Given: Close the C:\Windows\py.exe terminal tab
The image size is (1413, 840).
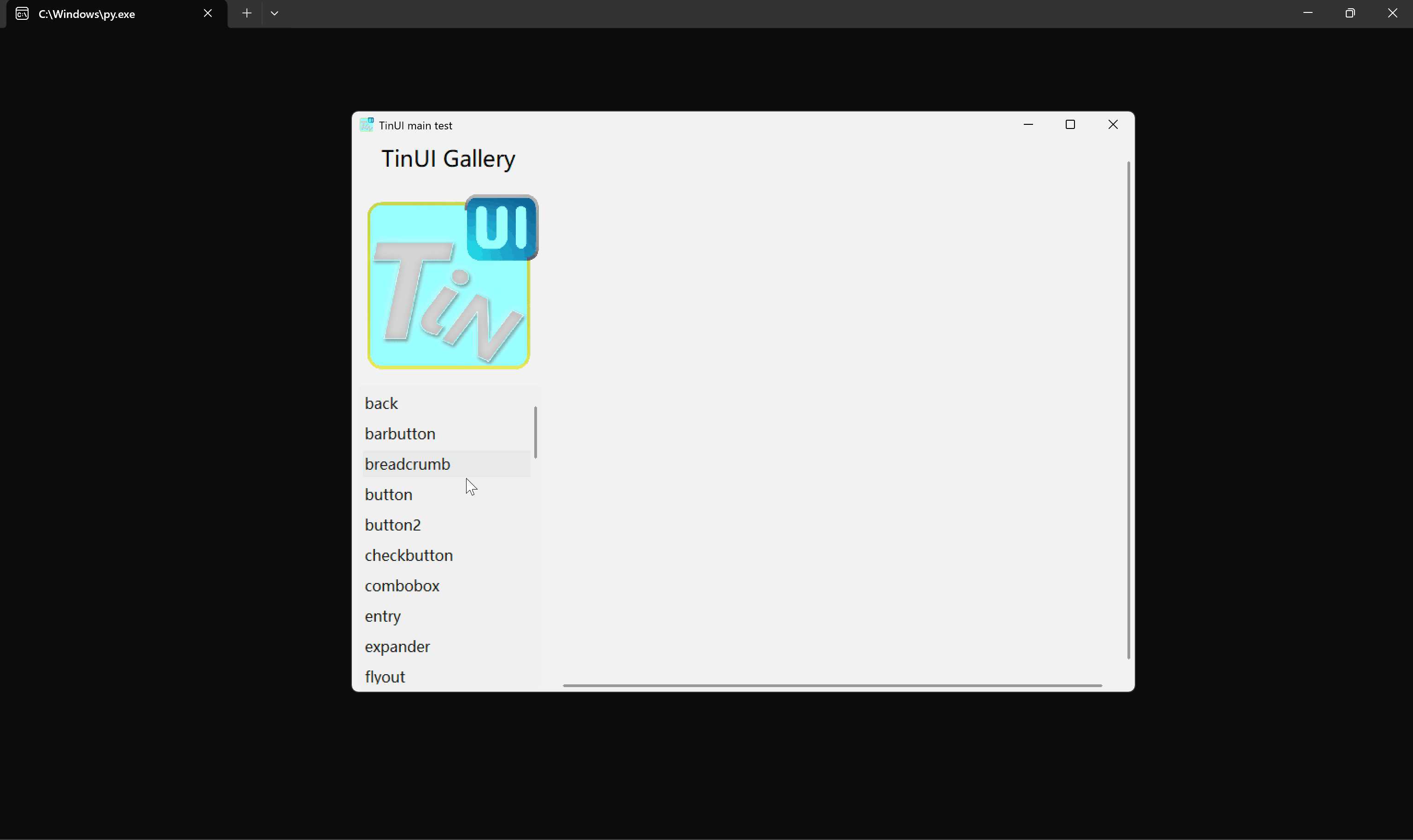Looking at the screenshot, I should [x=208, y=13].
